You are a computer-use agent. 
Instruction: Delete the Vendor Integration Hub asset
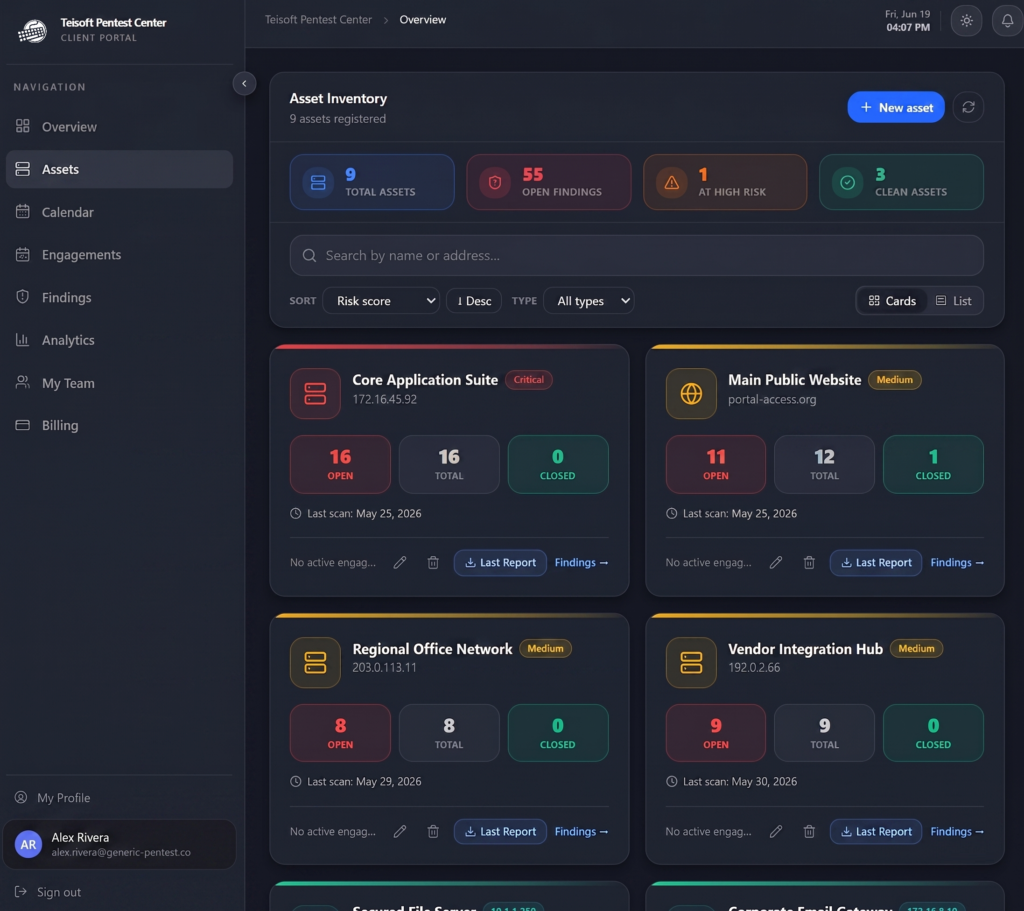tap(809, 831)
